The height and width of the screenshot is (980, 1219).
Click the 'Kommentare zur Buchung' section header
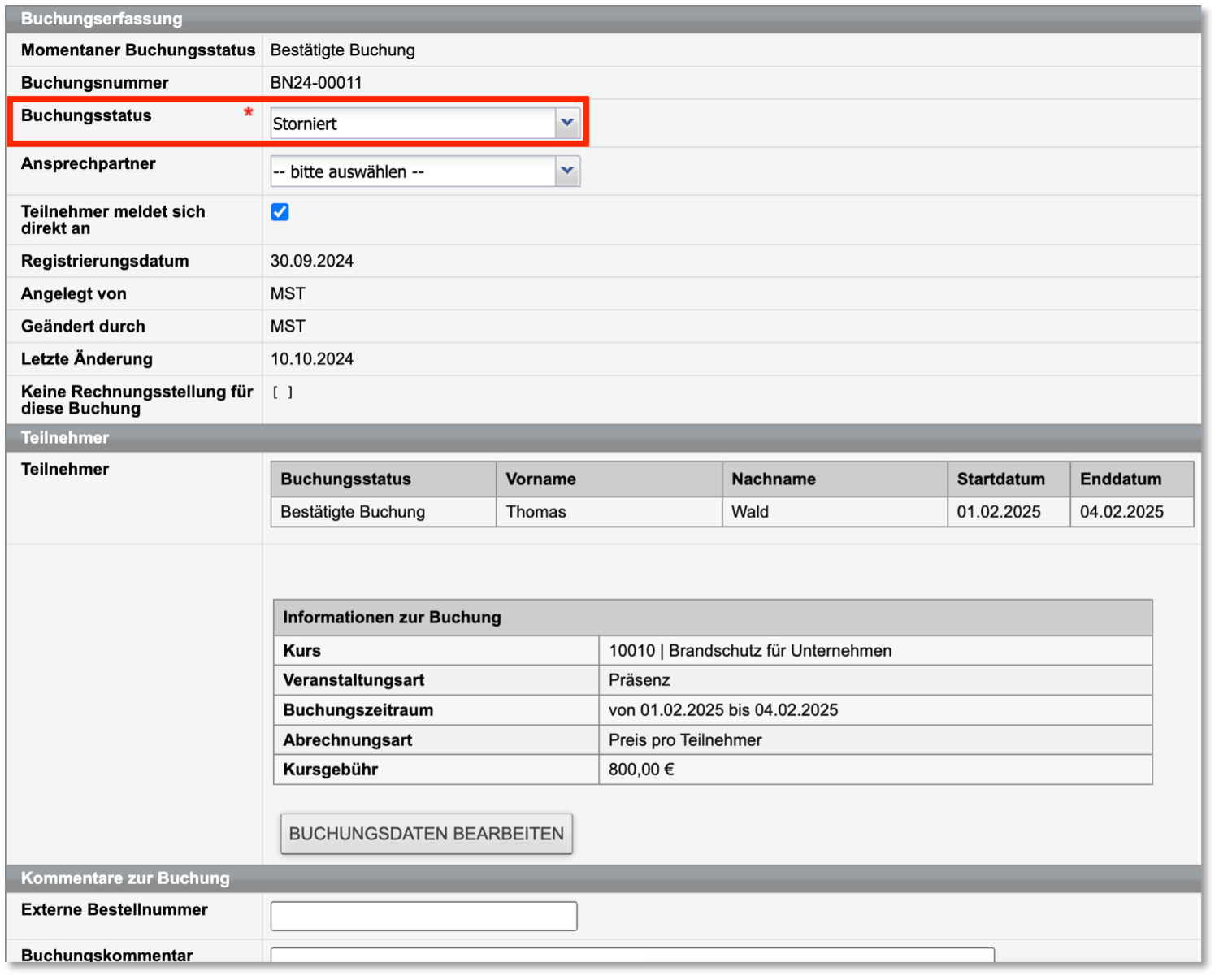tap(125, 878)
